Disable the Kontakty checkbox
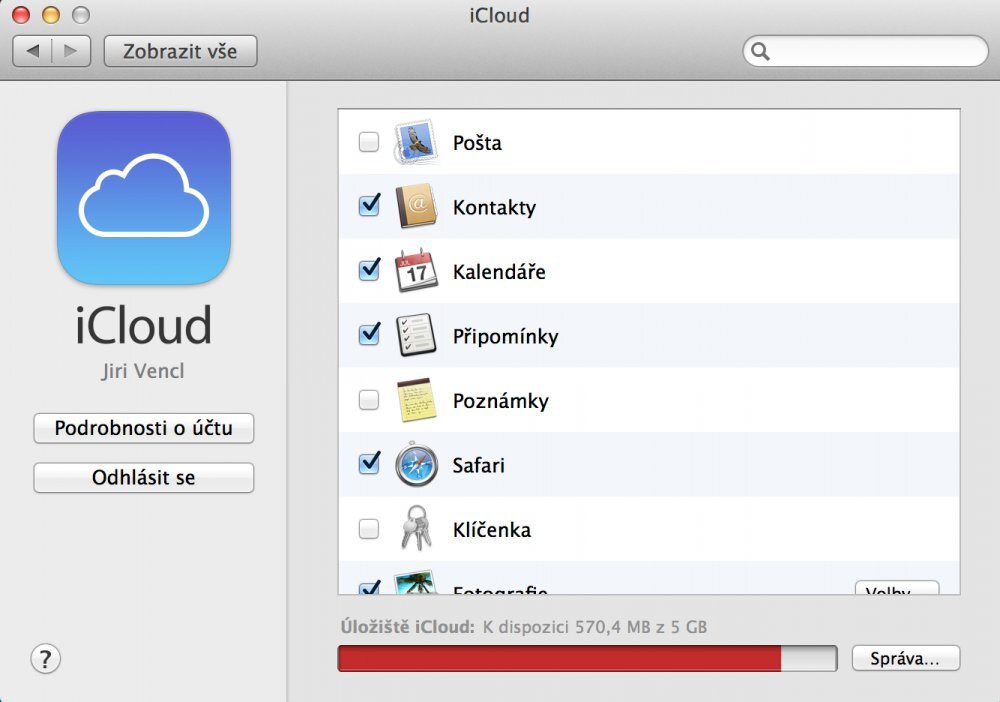This screenshot has width=1000, height=702. [368, 206]
